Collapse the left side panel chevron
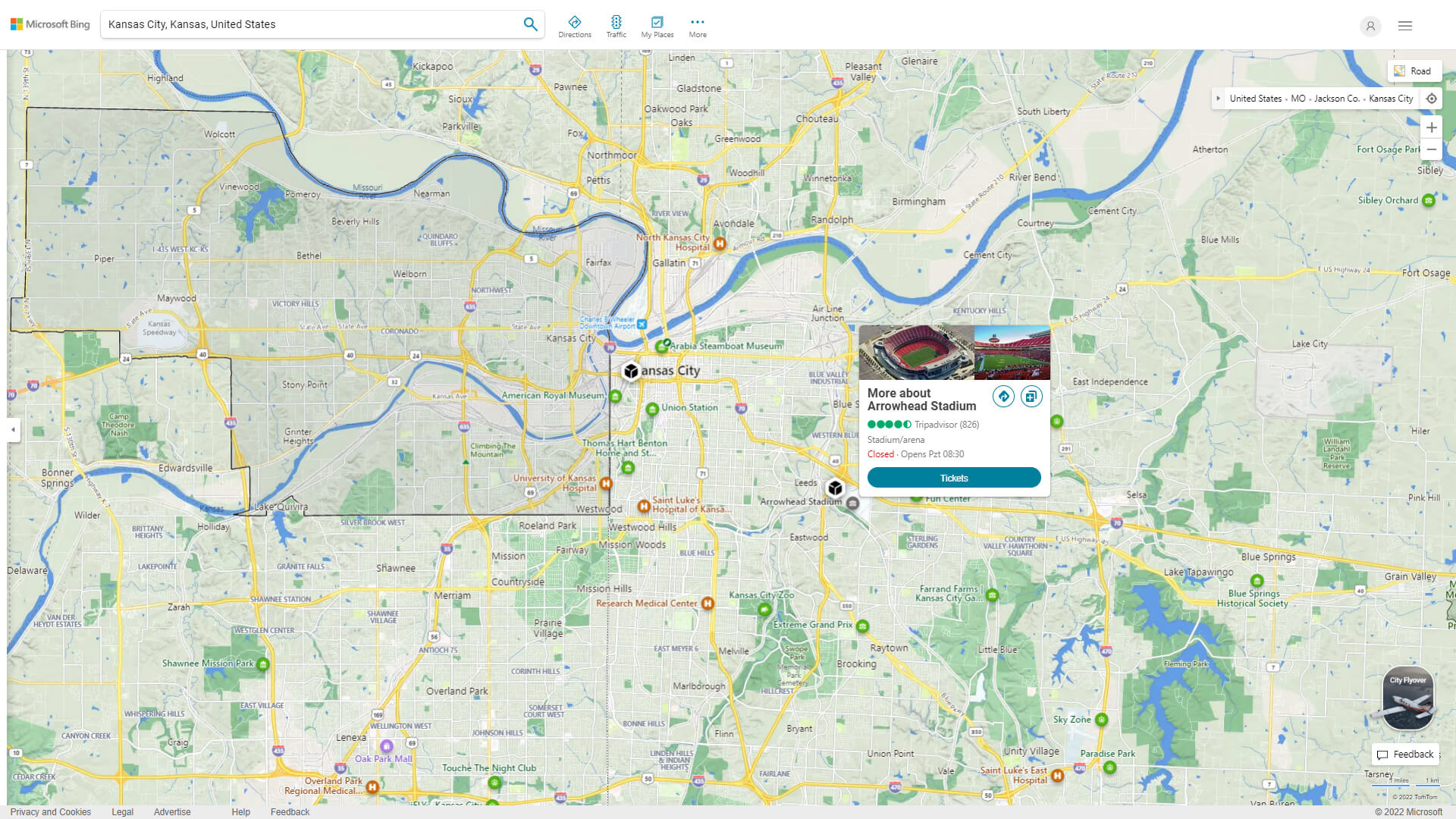This screenshot has height=819, width=1456. (x=12, y=429)
